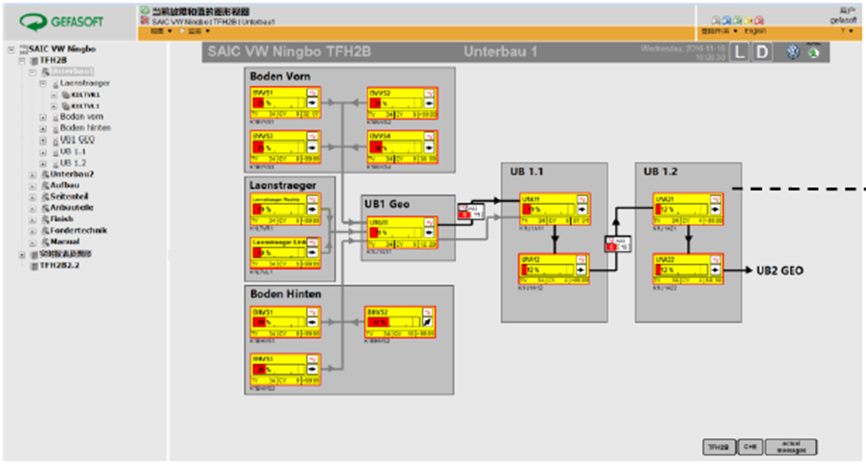Select TFH2B2.2 in the tree
The height and width of the screenshot is (464, 866).
[59, 266]
